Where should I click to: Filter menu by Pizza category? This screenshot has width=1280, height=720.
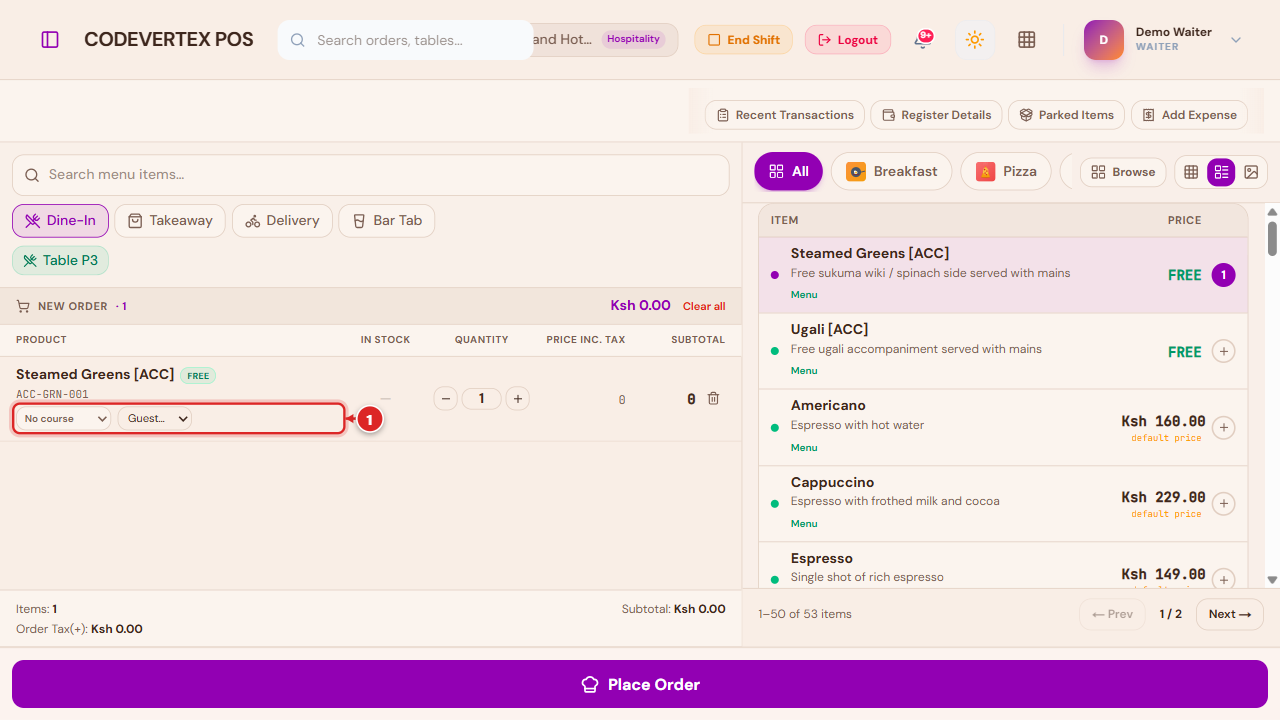tap(1006, 171)
